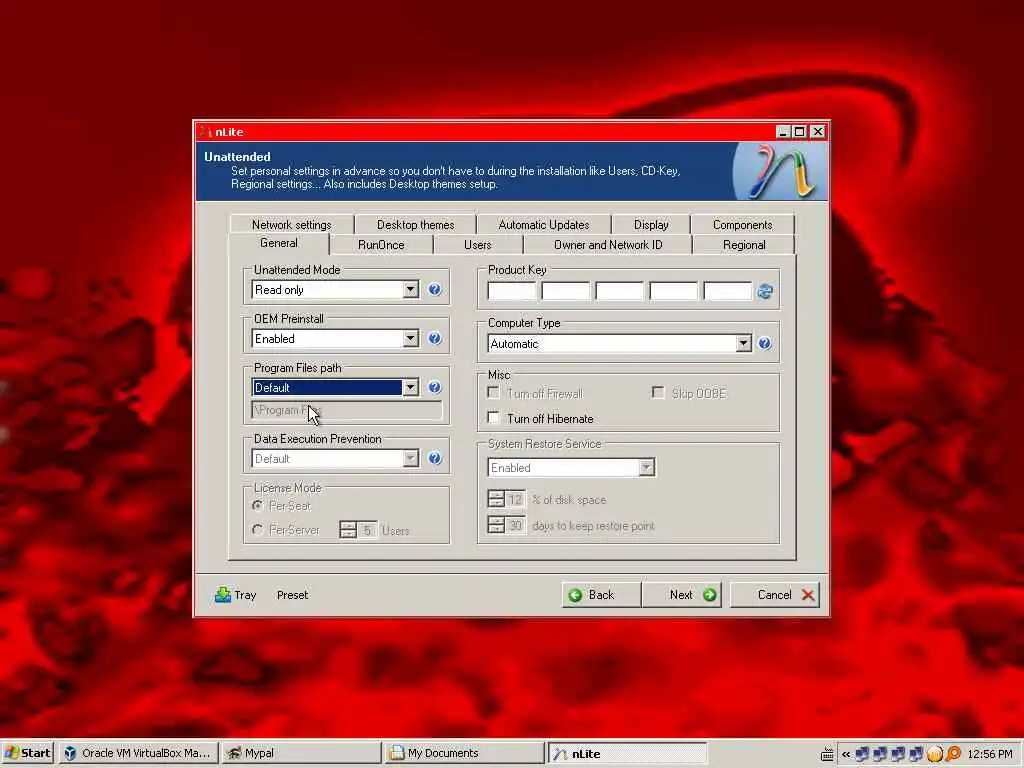Click the Product Key refresh icon

(765, 291)
